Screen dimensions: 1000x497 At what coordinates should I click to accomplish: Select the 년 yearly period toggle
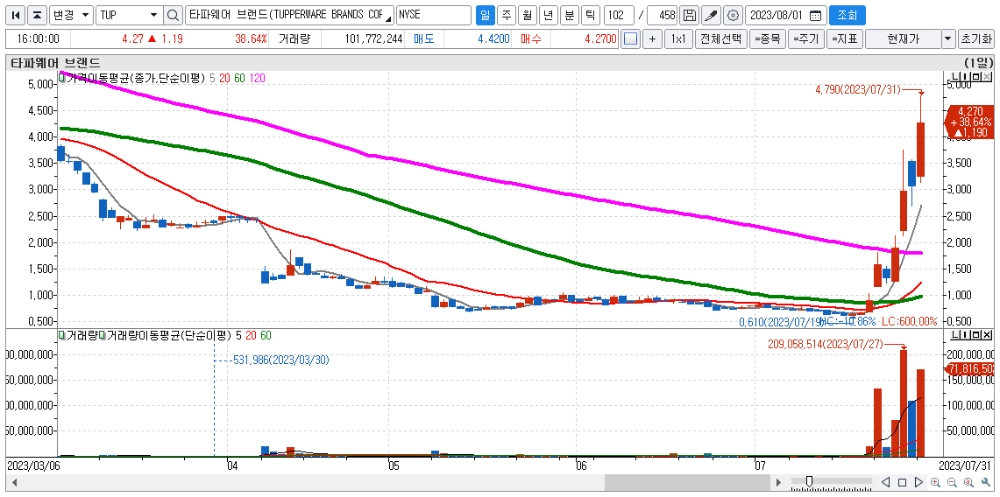[548, 15]
